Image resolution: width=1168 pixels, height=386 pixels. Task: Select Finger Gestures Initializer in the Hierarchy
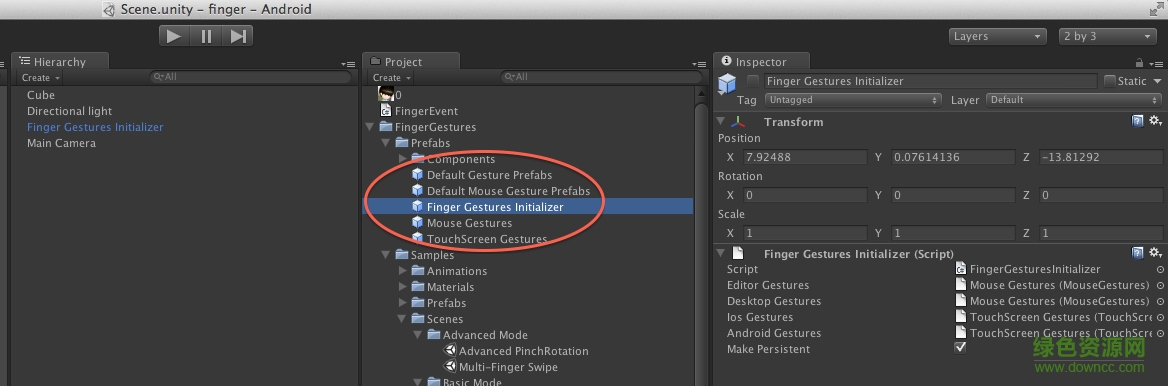[x=95, y=127]
